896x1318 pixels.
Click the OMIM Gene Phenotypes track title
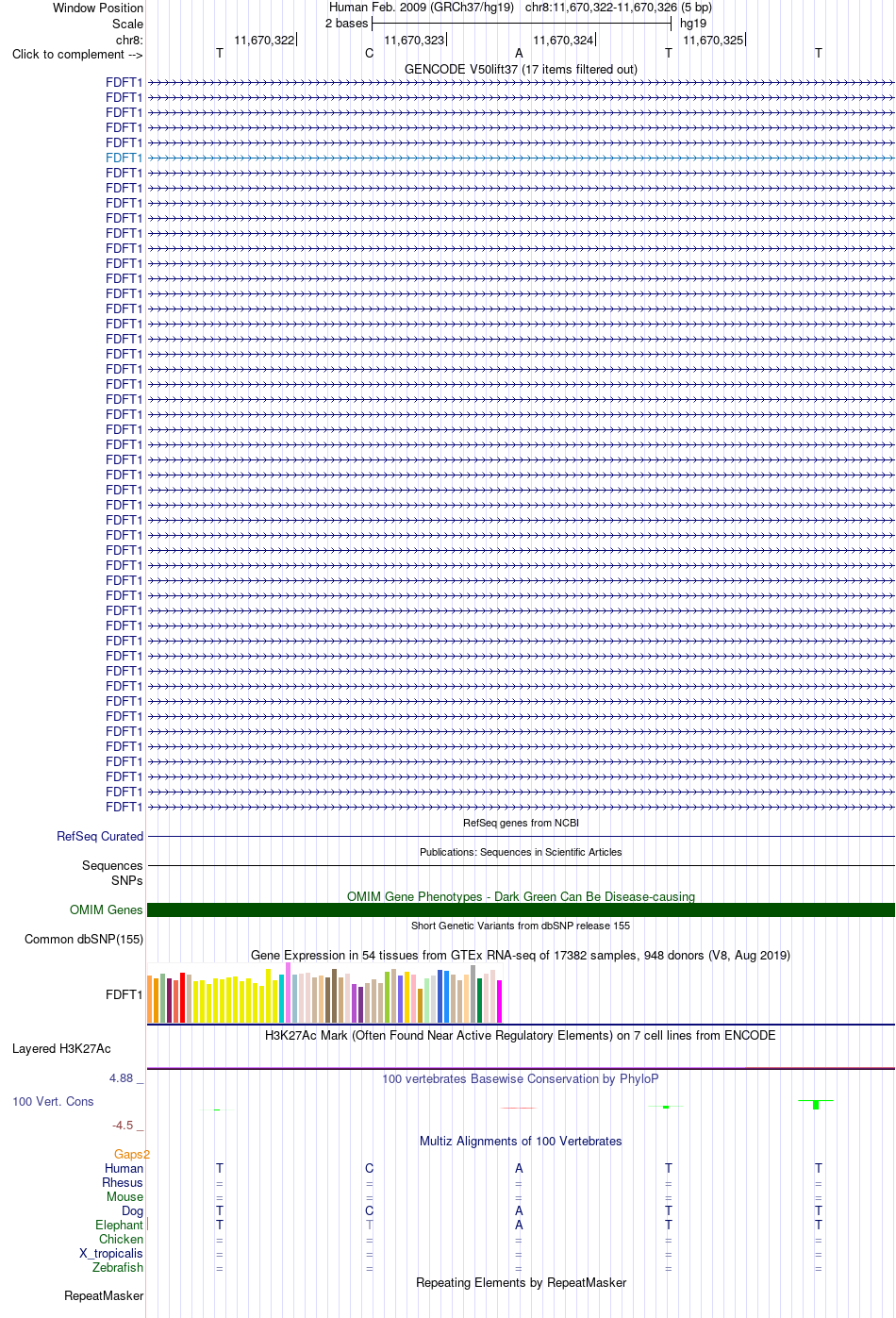pos(521,896)
